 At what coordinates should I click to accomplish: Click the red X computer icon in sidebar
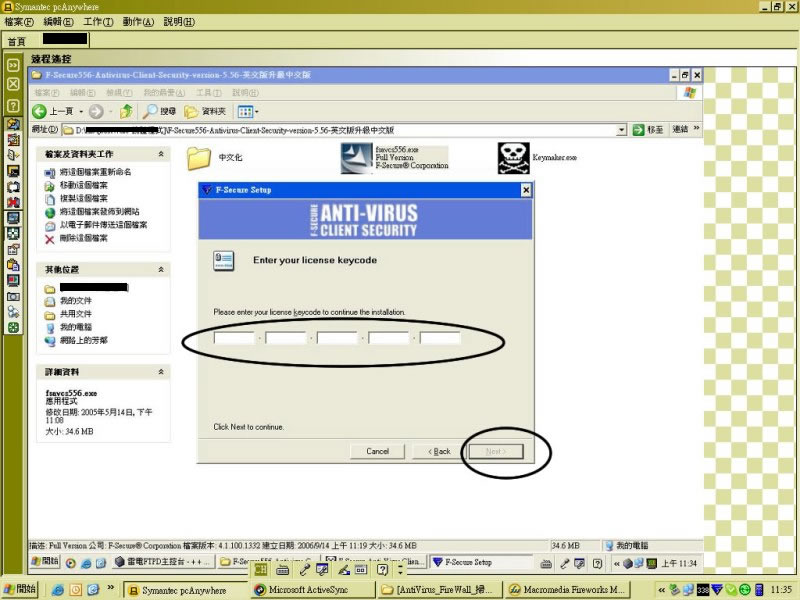tap(13, 202)
